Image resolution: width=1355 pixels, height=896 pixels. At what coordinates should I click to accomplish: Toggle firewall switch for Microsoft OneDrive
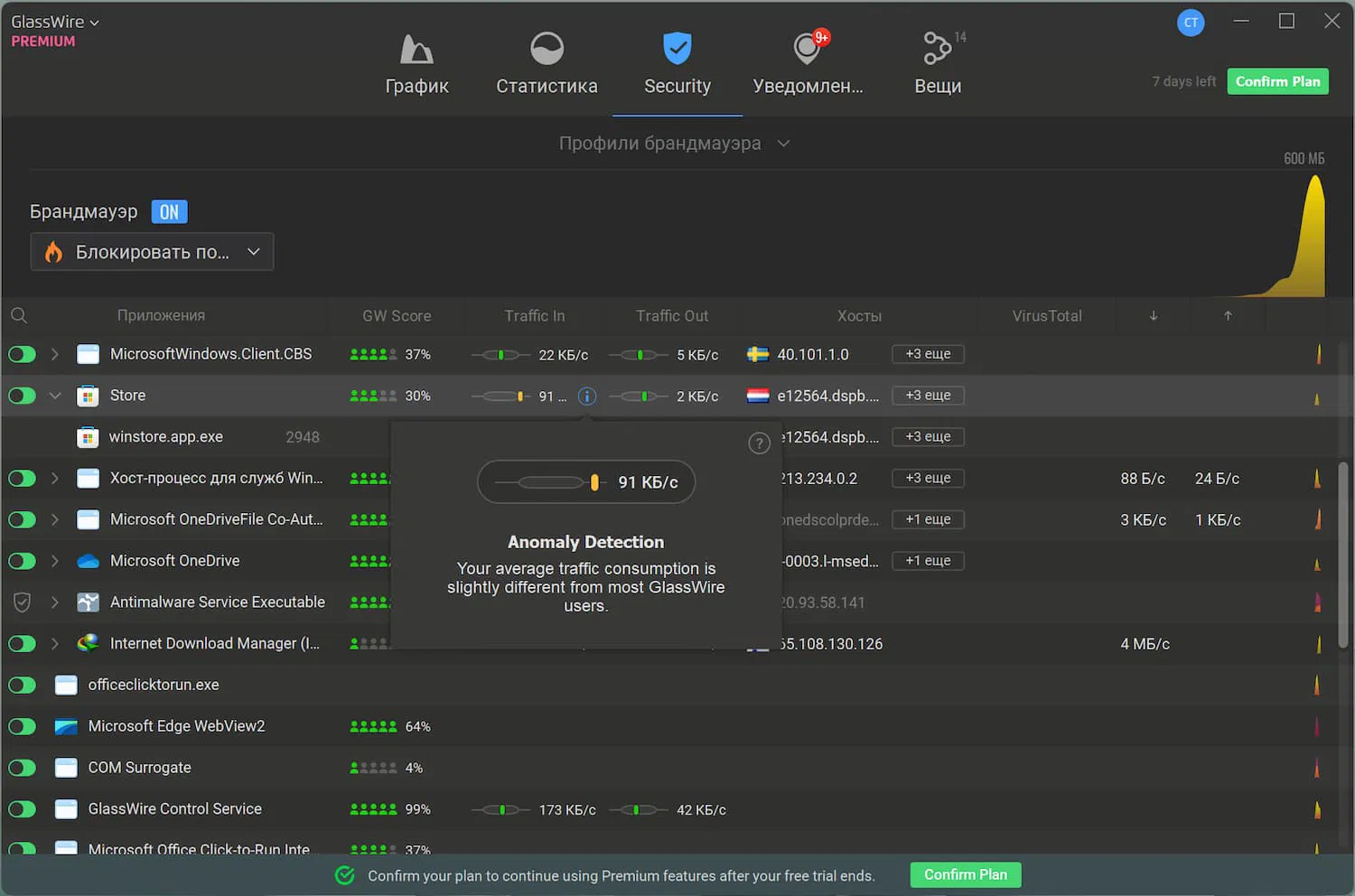point(23,561)
